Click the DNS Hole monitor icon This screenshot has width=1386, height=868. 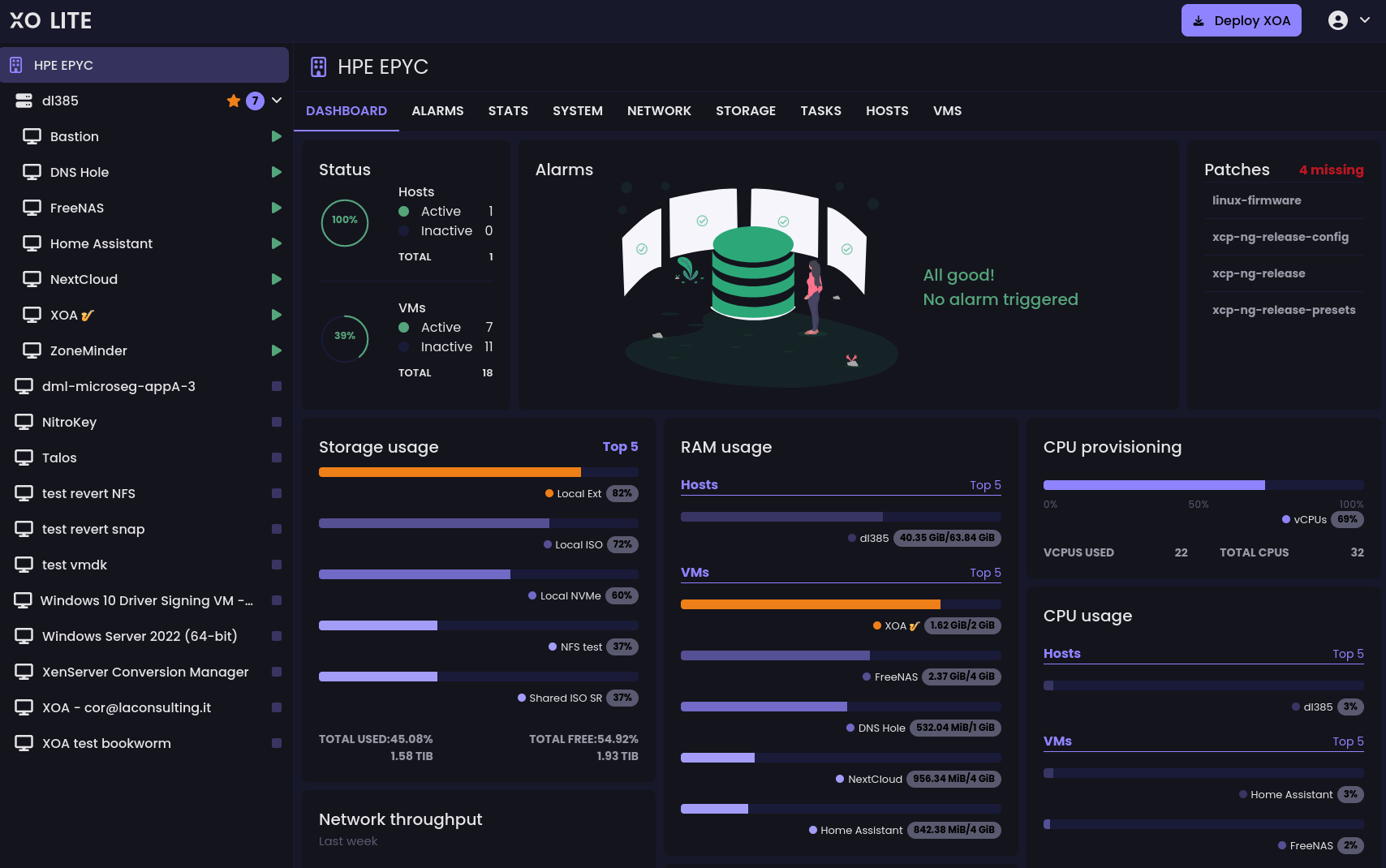[32, 172]
